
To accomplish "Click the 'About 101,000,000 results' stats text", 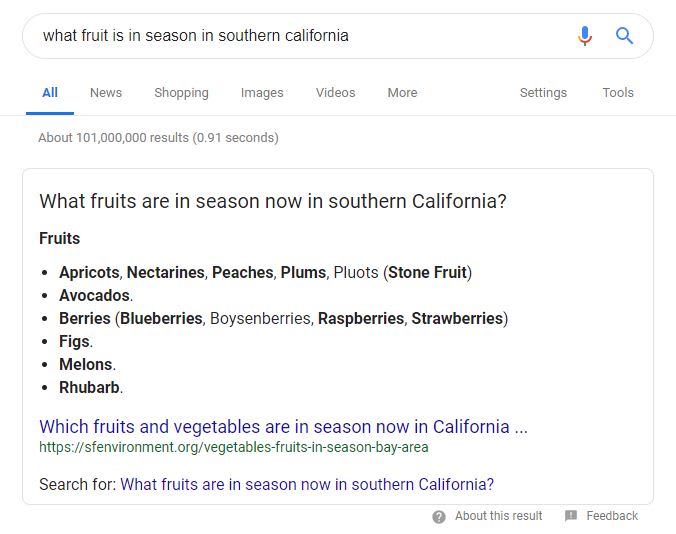I will [x=158, y=138].
